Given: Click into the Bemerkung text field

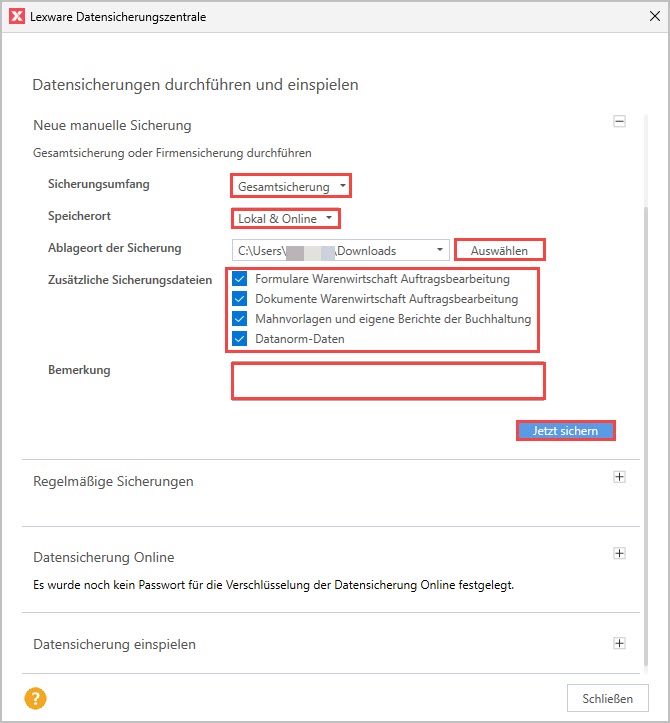Looking at the screenshot, I should pyautogui.click(x=388, y=381).
